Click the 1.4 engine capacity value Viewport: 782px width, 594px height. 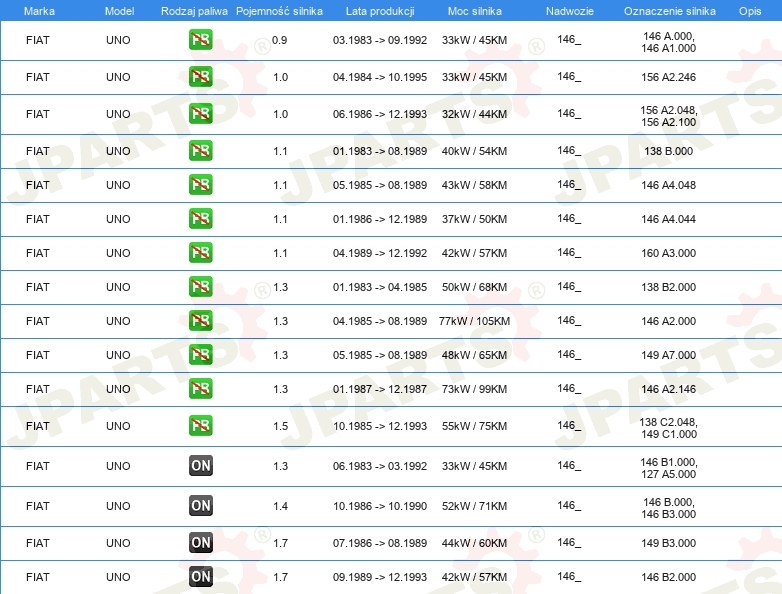click(280, 506)
